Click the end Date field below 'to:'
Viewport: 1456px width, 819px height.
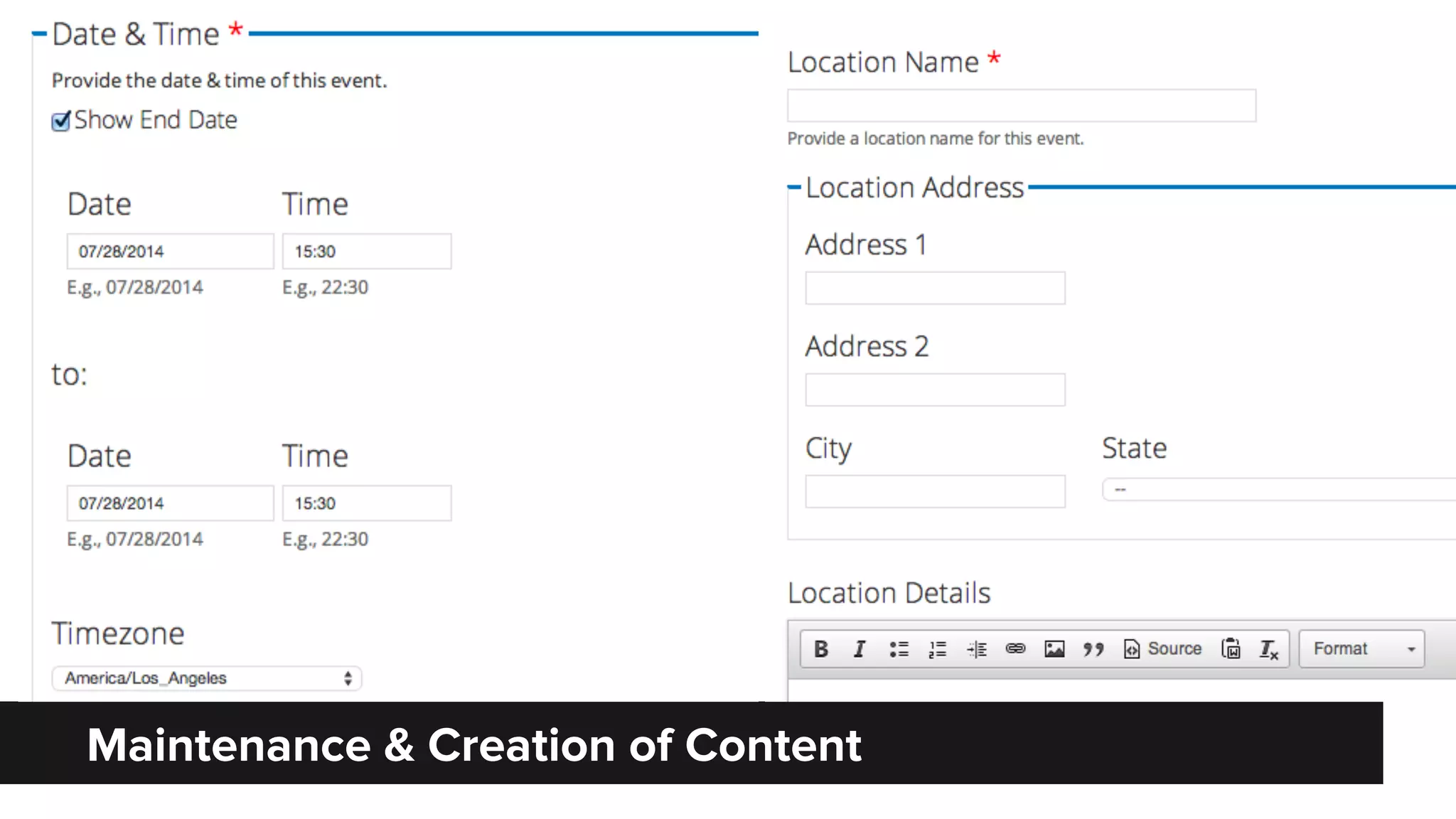[171, 503]
